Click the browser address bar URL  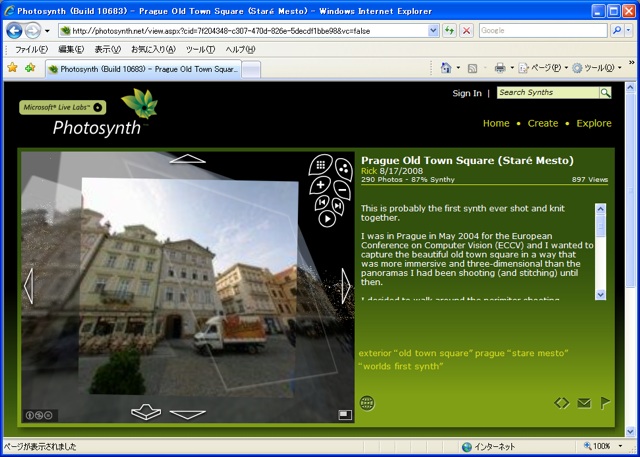point(222,31)
